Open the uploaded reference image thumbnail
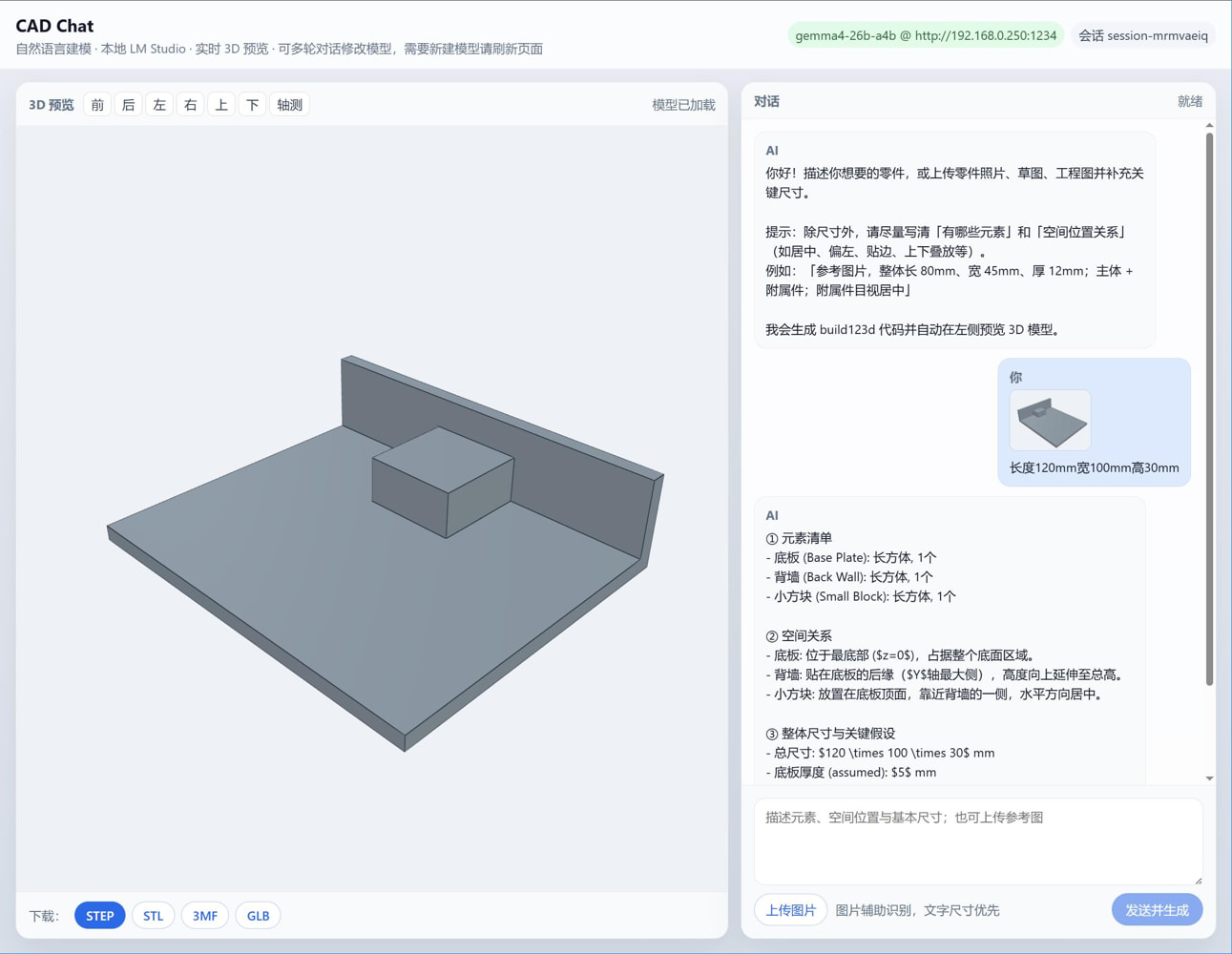This screenshot has height=954, width=1232. [x=1050, y=420]
